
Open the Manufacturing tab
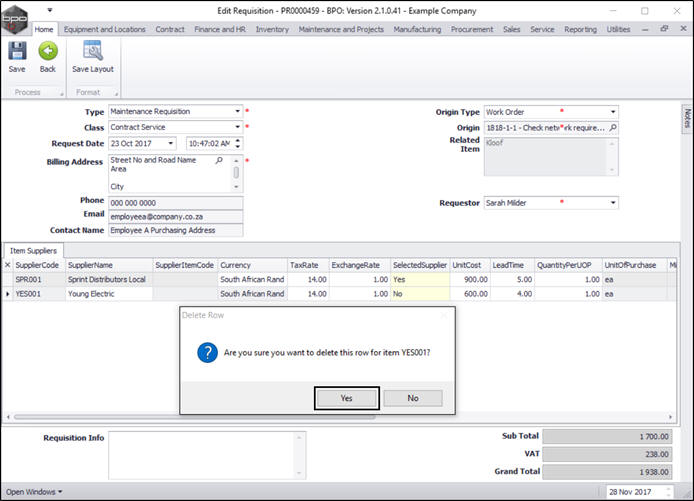tap(417, 29)
